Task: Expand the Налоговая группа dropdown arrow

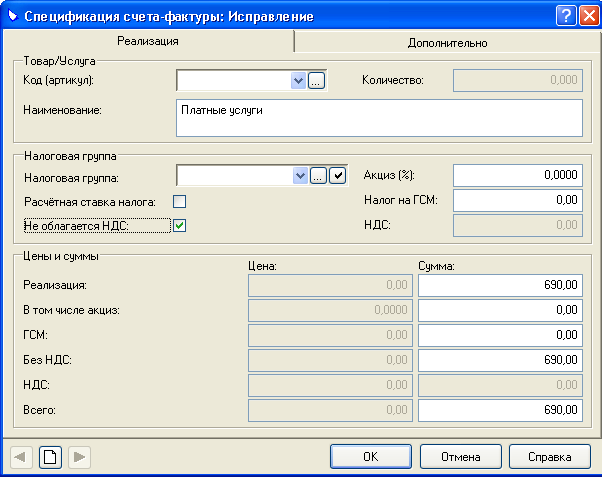Action: pos(300,176)
